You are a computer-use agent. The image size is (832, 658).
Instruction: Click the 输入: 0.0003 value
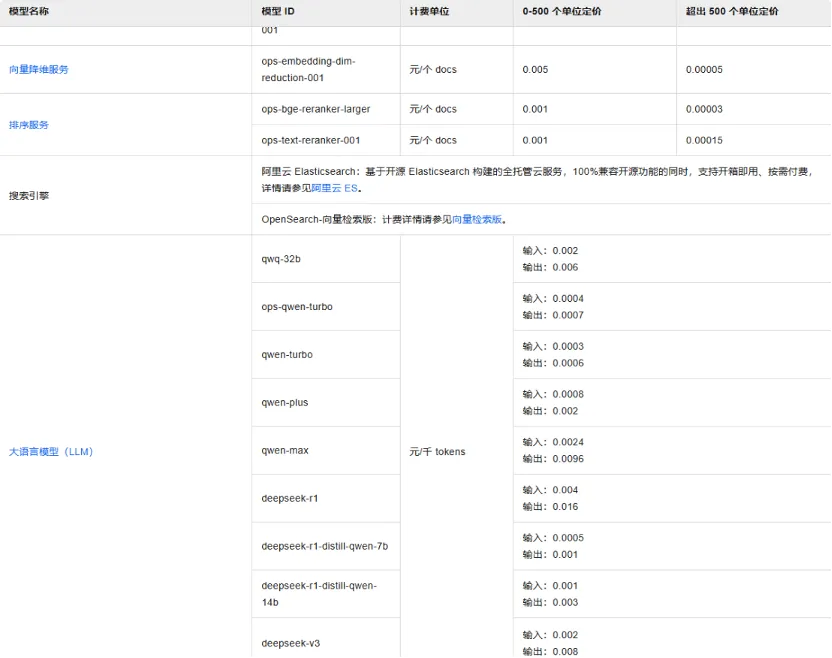(553, 347)
